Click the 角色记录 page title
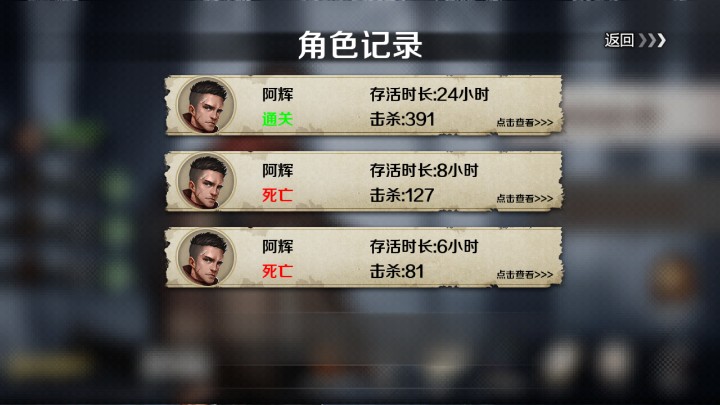The image size is (720, 405). point(360,45)
